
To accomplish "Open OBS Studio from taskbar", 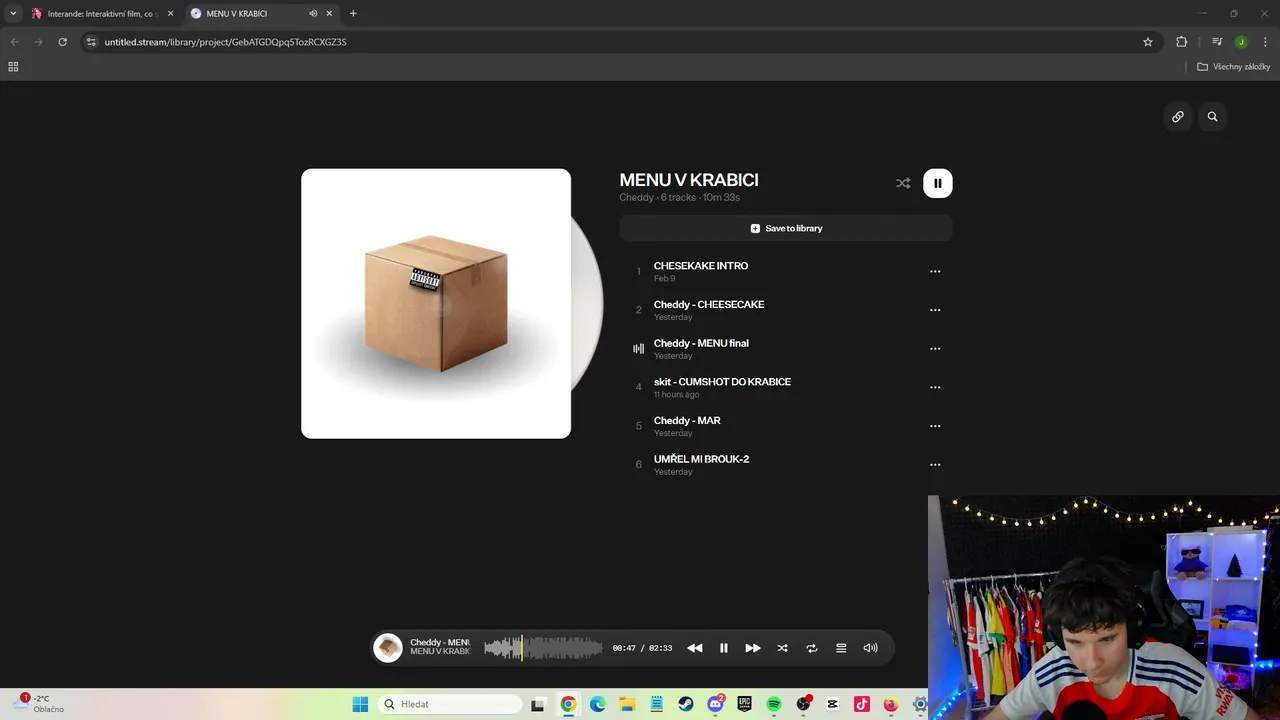I will coord(803,704).
